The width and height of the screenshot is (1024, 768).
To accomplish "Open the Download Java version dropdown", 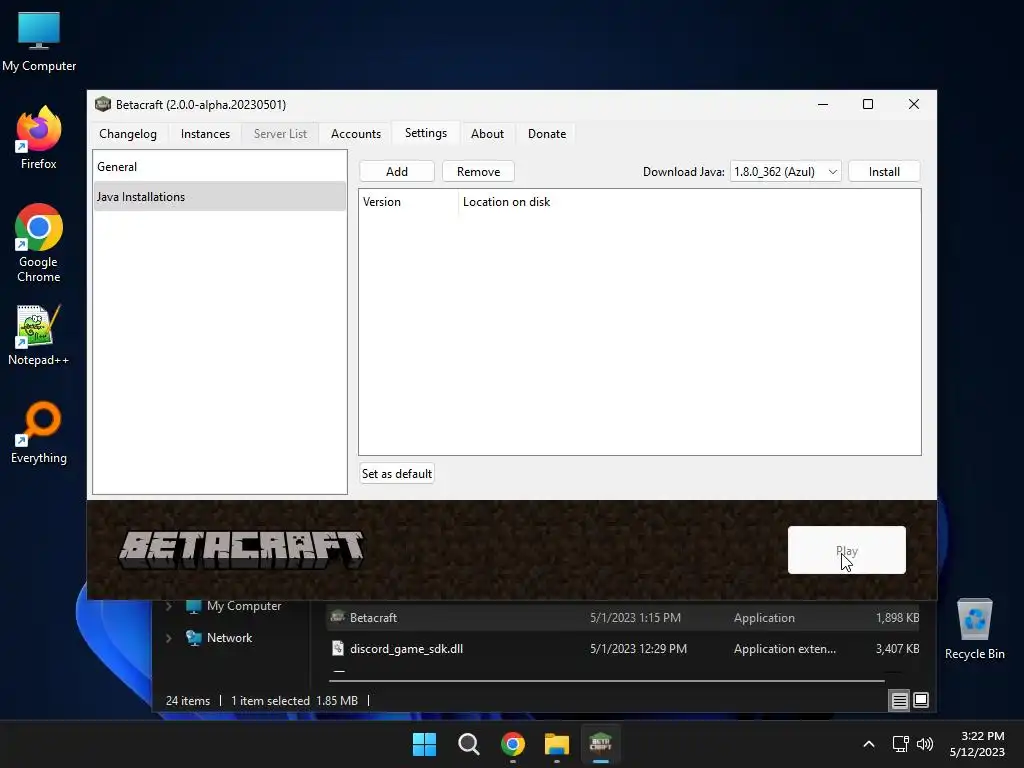I will pyautogui.click(x=786, y=172).
